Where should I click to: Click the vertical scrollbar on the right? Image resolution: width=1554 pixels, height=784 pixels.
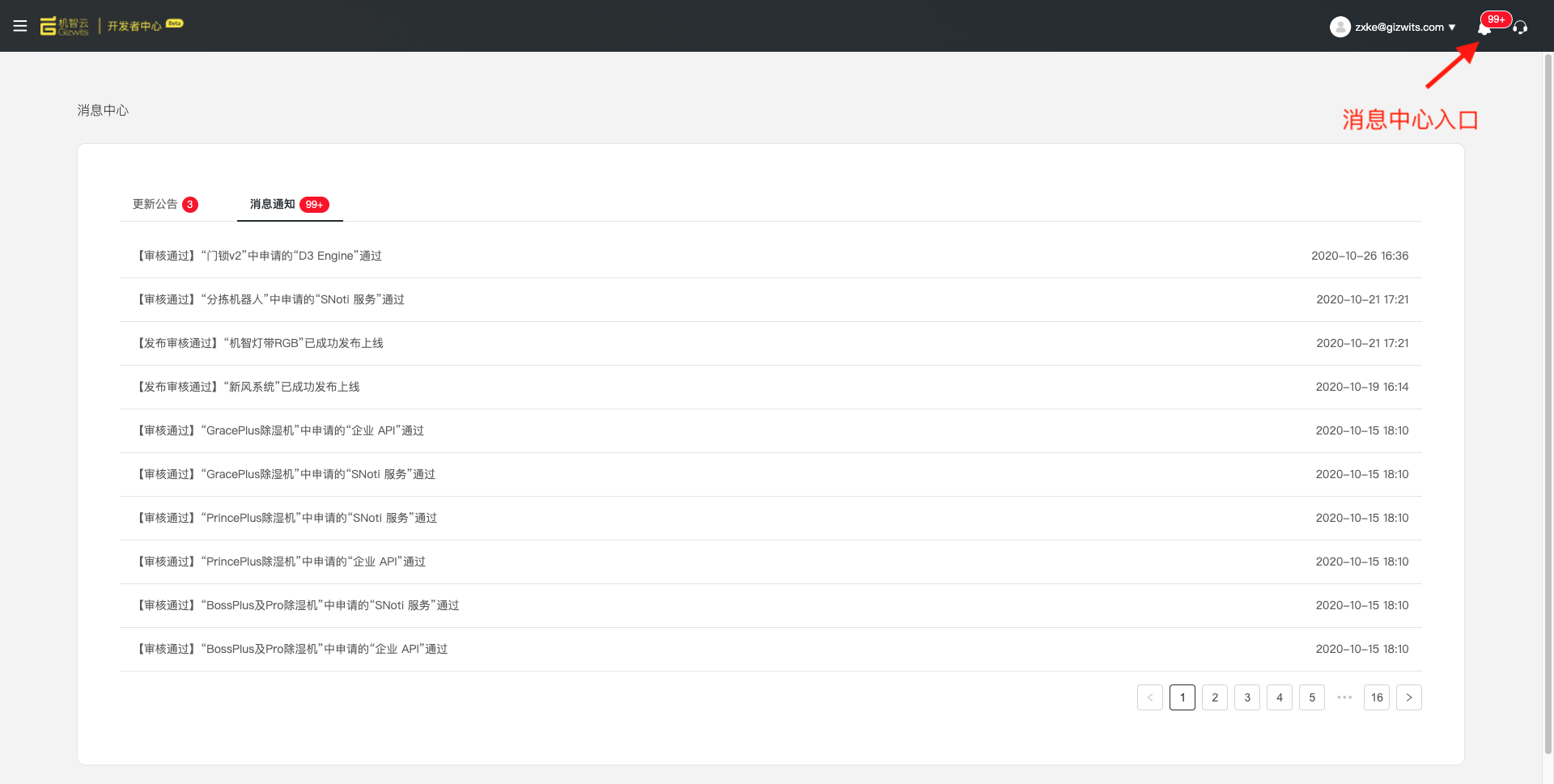(x=1548, y=405)
